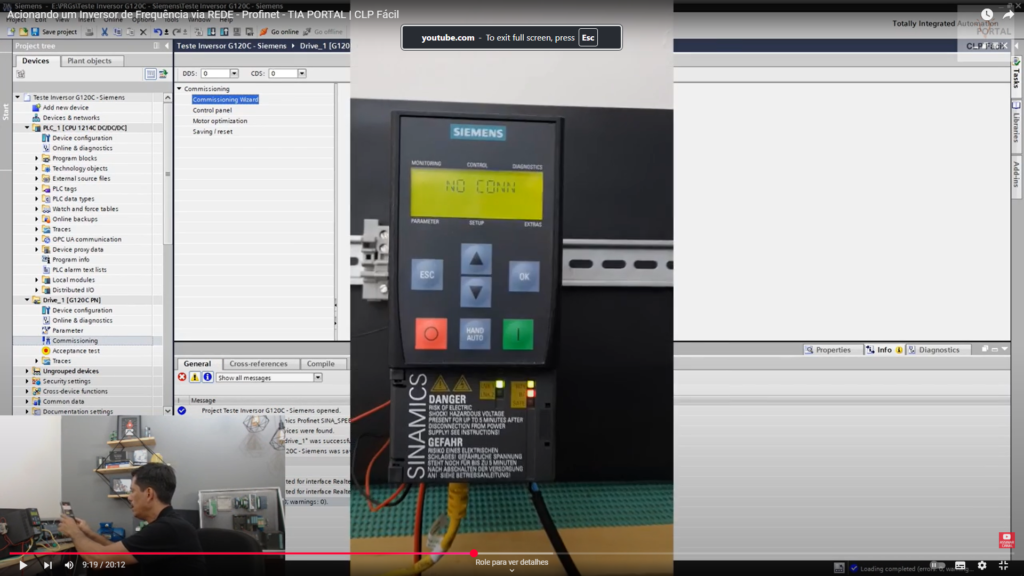Open Acceptance test item
Image resolution: width=1024 pixels, height=576 pixels.
pos(76,351)
